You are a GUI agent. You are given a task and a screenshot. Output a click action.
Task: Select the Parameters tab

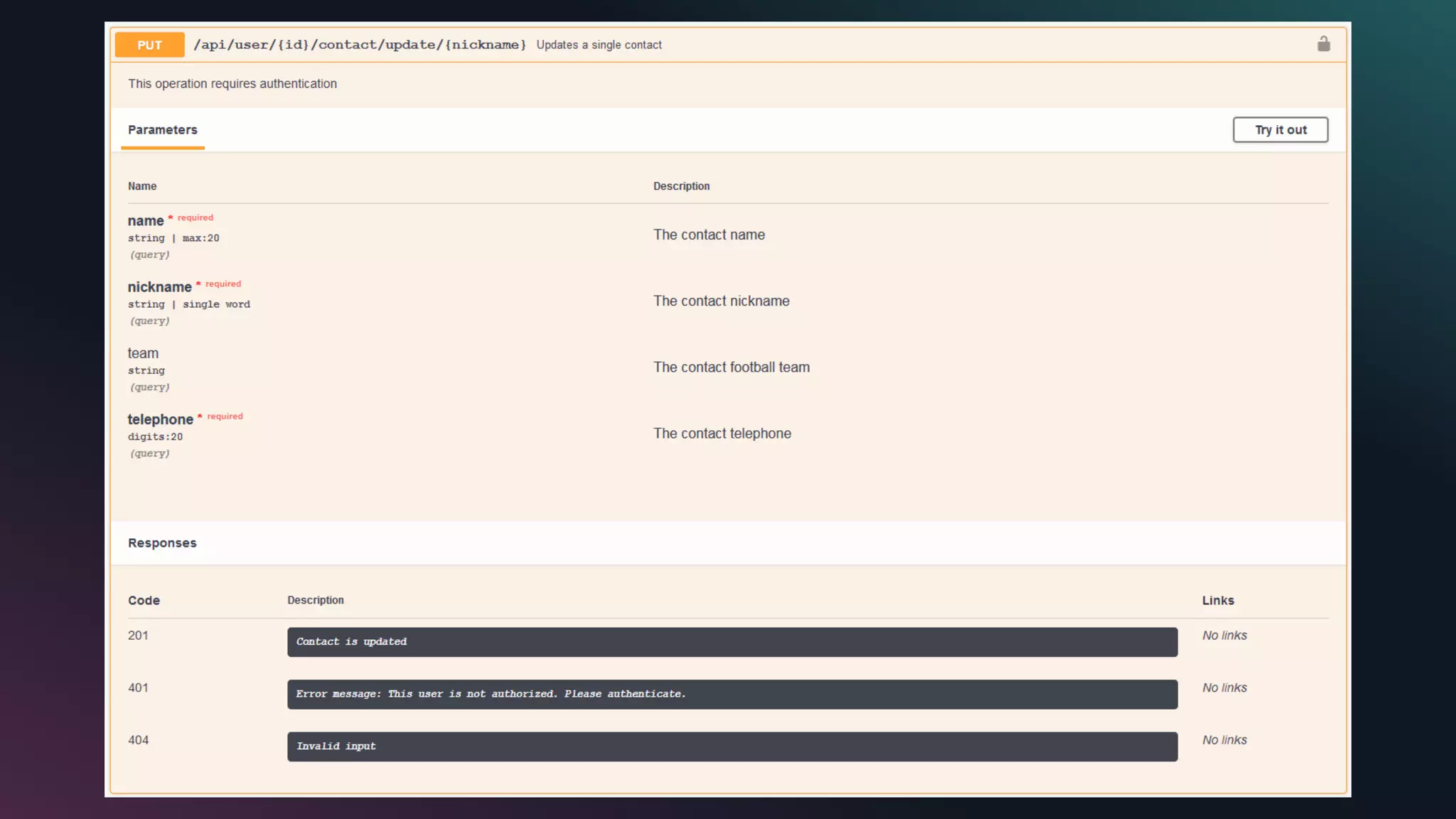click(x=162, y=129)
